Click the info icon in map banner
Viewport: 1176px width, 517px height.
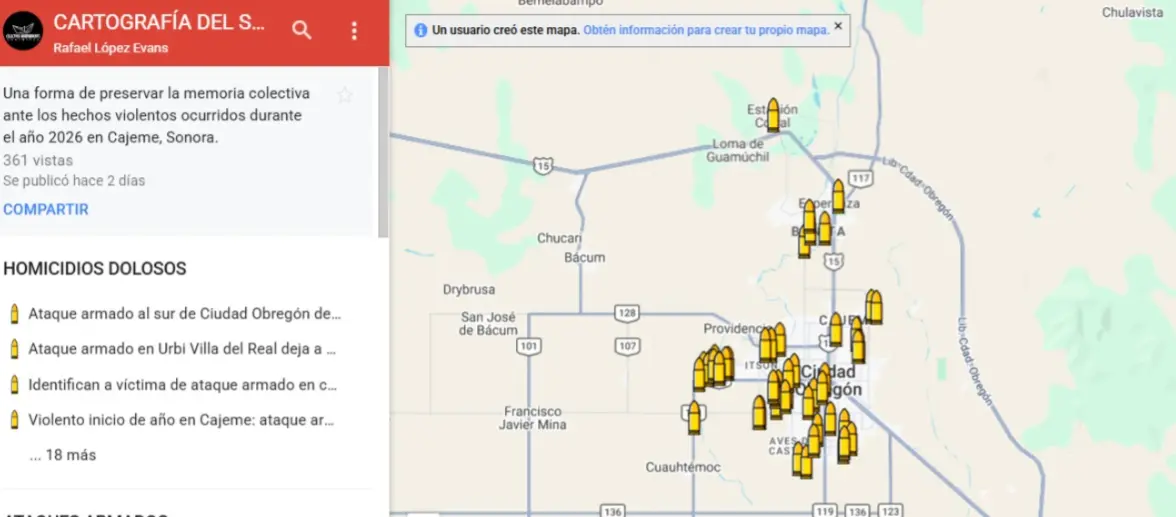(x=420, y=31)
